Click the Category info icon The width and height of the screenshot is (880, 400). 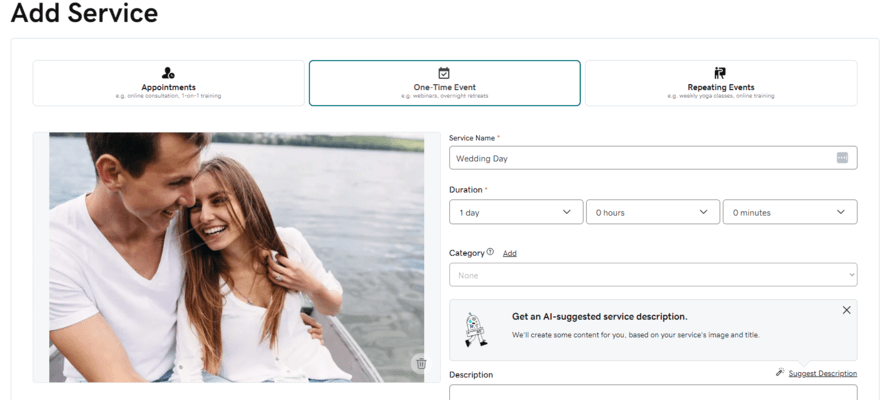pos(490,252)
